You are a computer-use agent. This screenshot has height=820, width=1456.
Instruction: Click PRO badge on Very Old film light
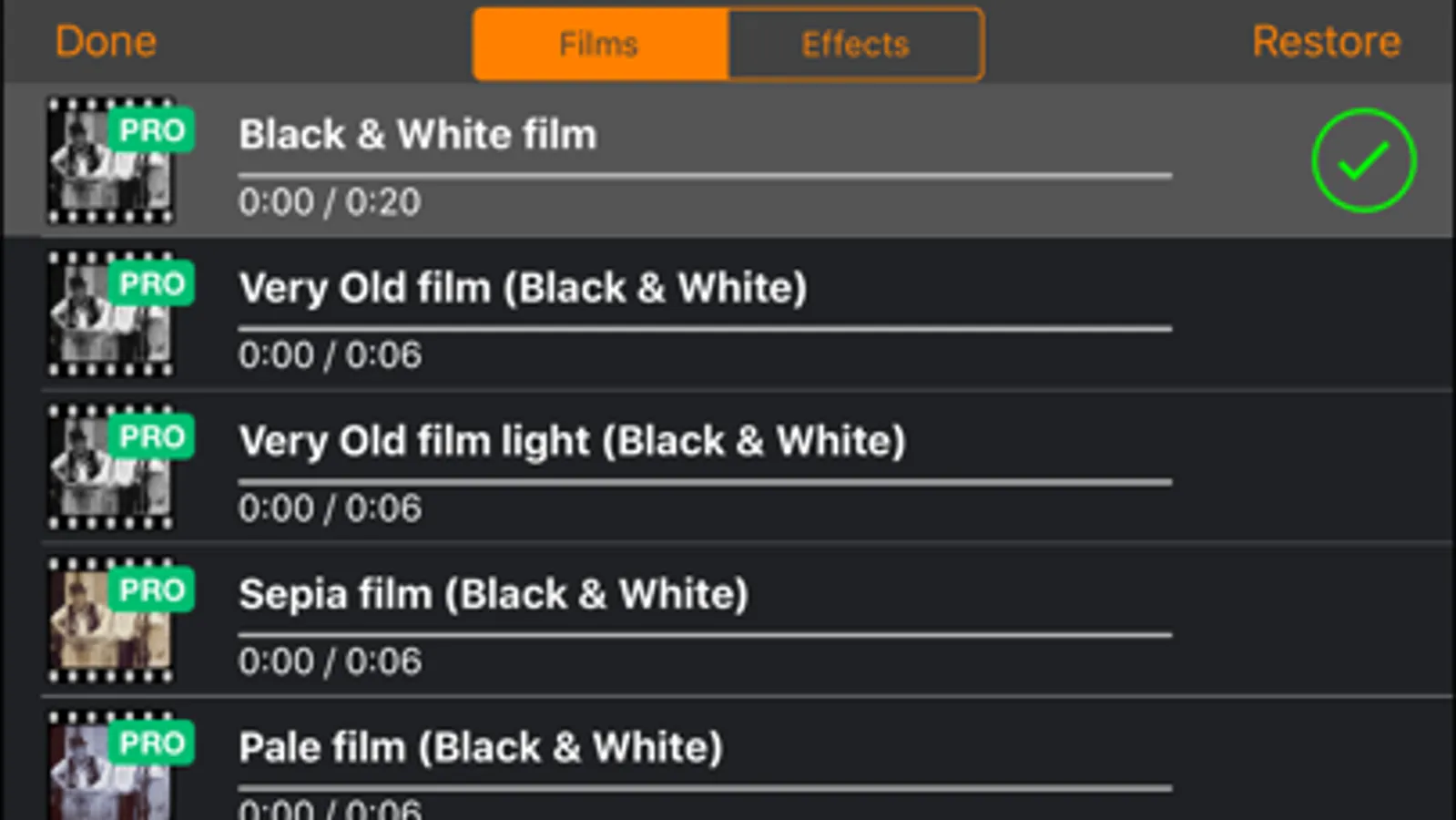(x=152, y=437)
